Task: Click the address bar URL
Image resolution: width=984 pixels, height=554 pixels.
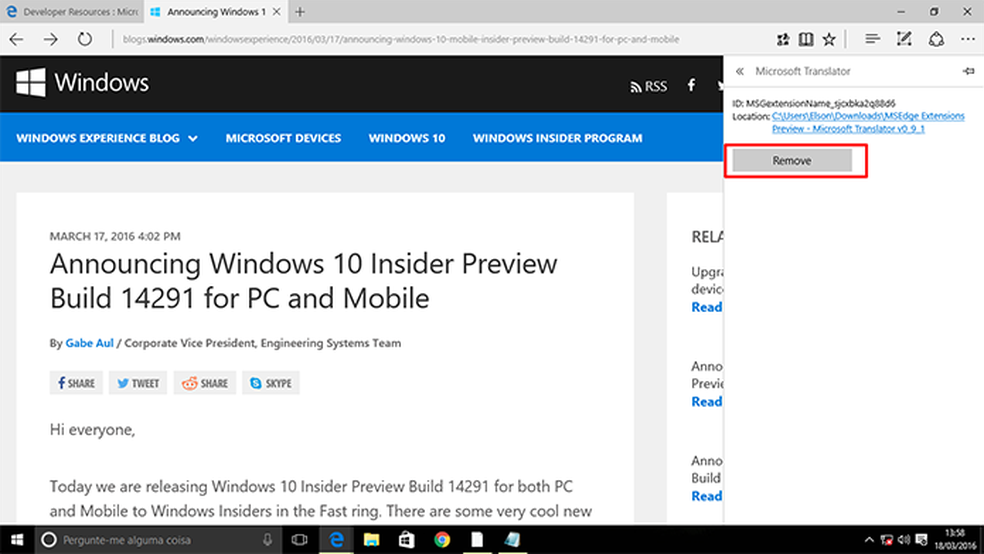Action: 401,40
